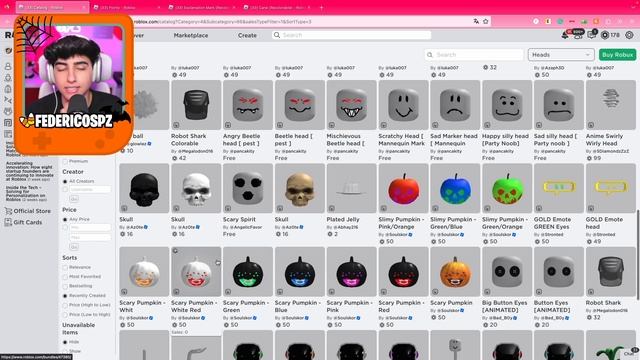Click the top Roblox Search field
Viewport: 640px width, 360px height.
pos(351,36)
